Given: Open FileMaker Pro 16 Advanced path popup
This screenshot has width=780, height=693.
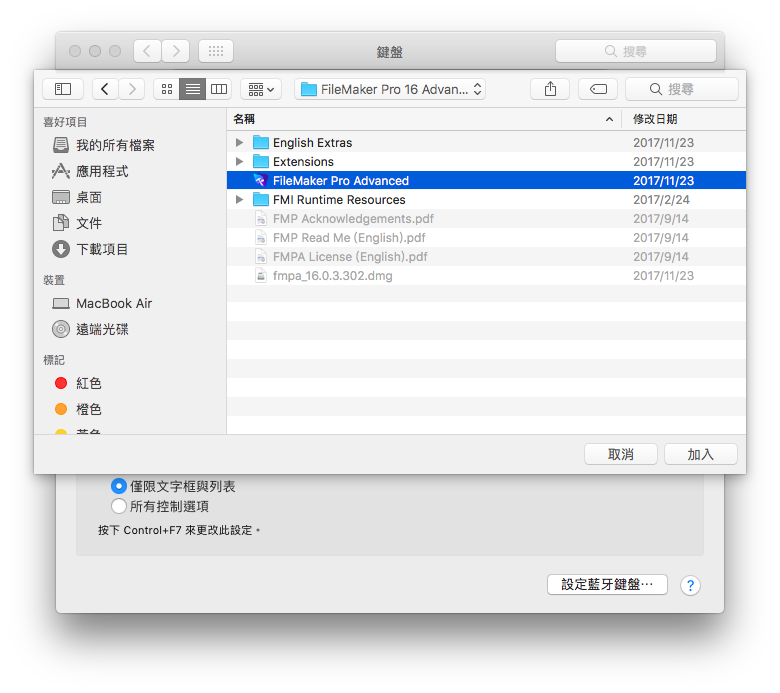Looking at the screenshot, I should pyautogui.click(x=390, y=89).
